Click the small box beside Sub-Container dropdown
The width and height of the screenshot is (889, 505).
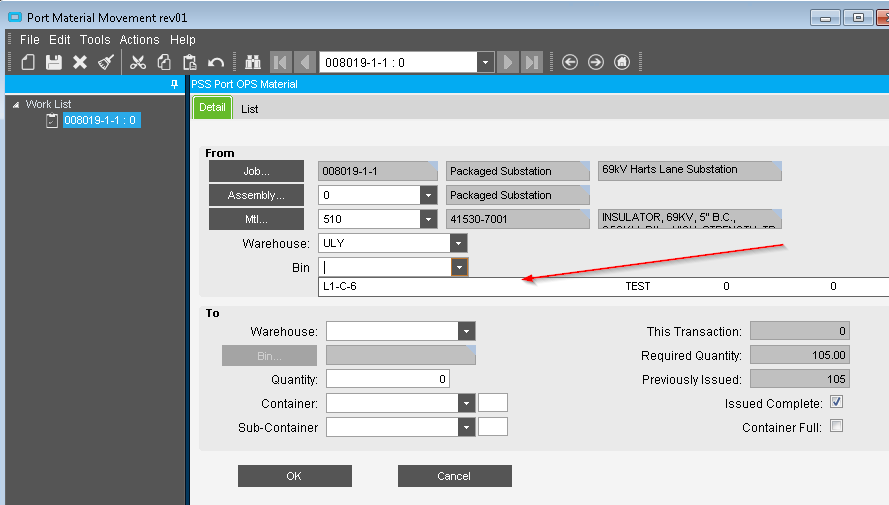coord(493,427)
